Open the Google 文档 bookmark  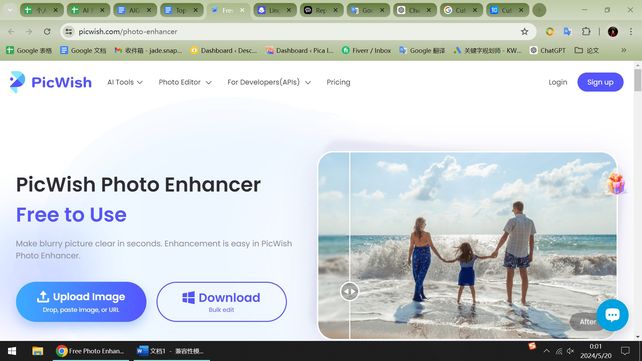pyautogui.click(x=83, y=50)
